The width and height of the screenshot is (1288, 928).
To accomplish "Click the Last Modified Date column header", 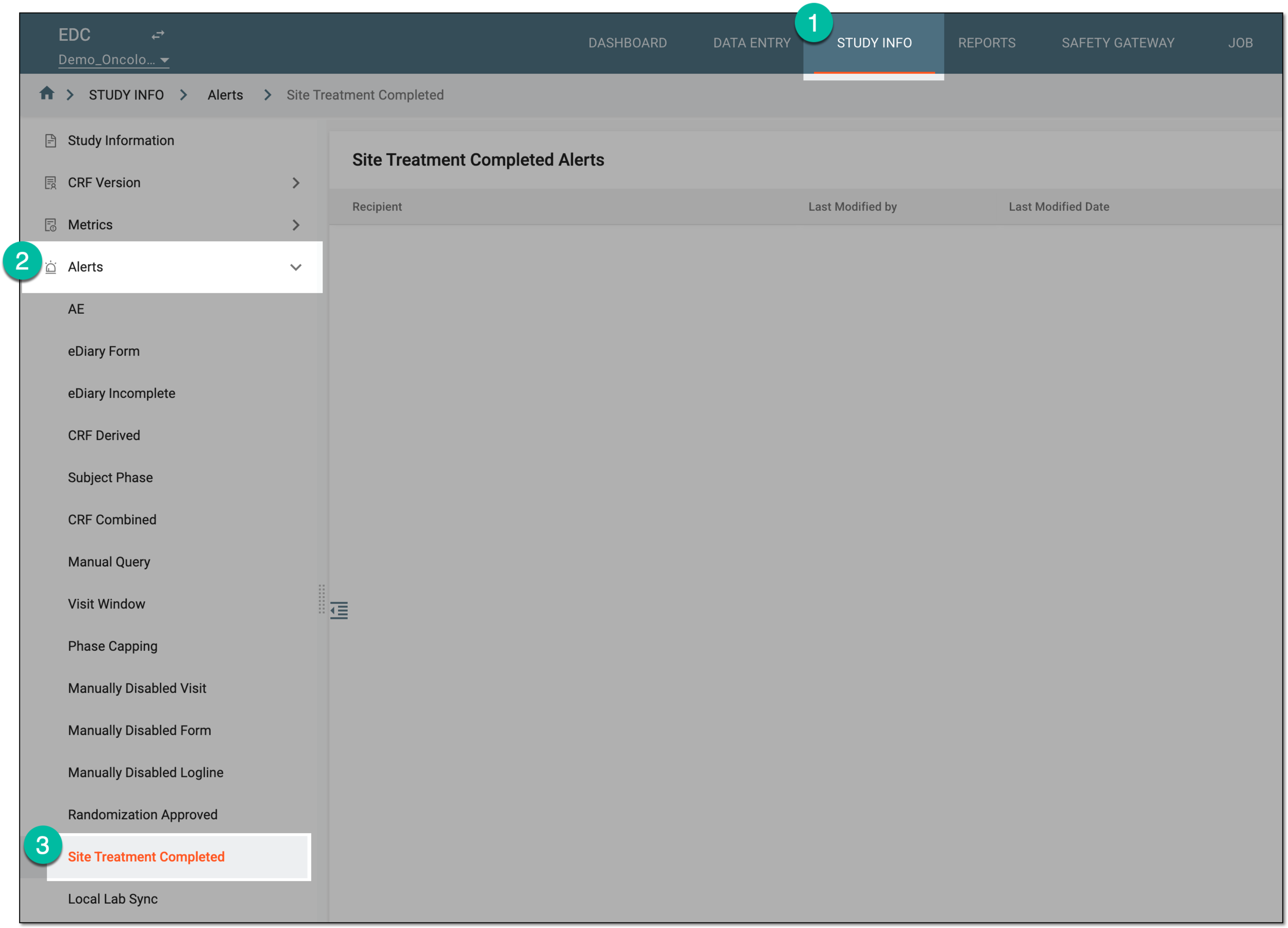I will pos(1059,207).
